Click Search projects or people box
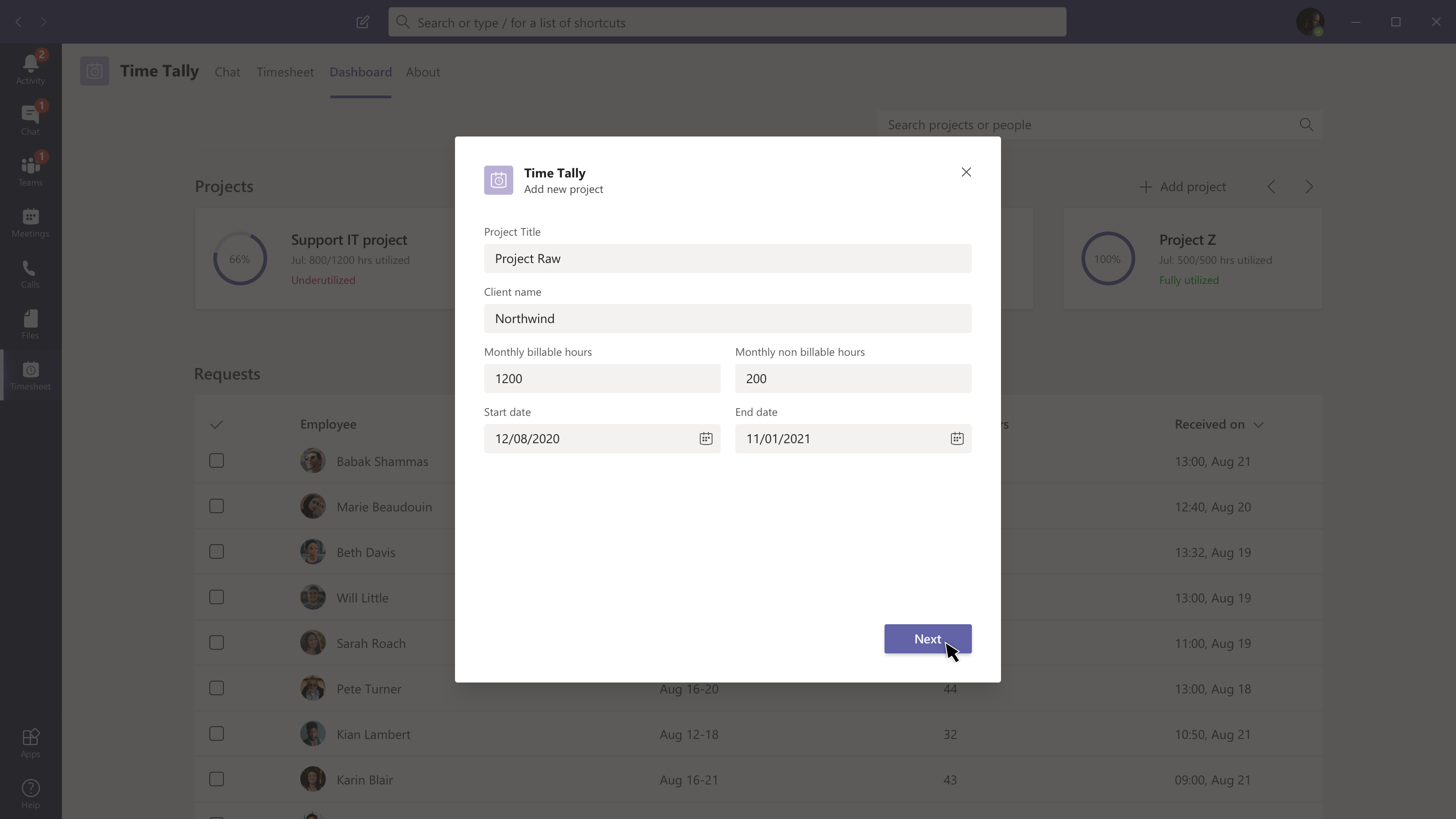 (1099, 124)
